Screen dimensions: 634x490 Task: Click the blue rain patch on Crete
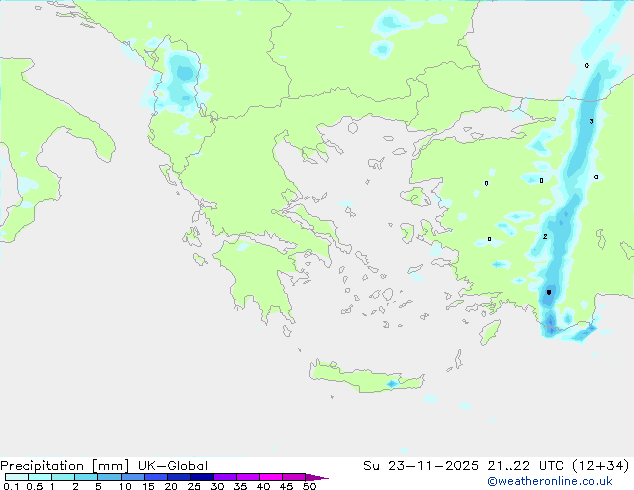(392, 383)
